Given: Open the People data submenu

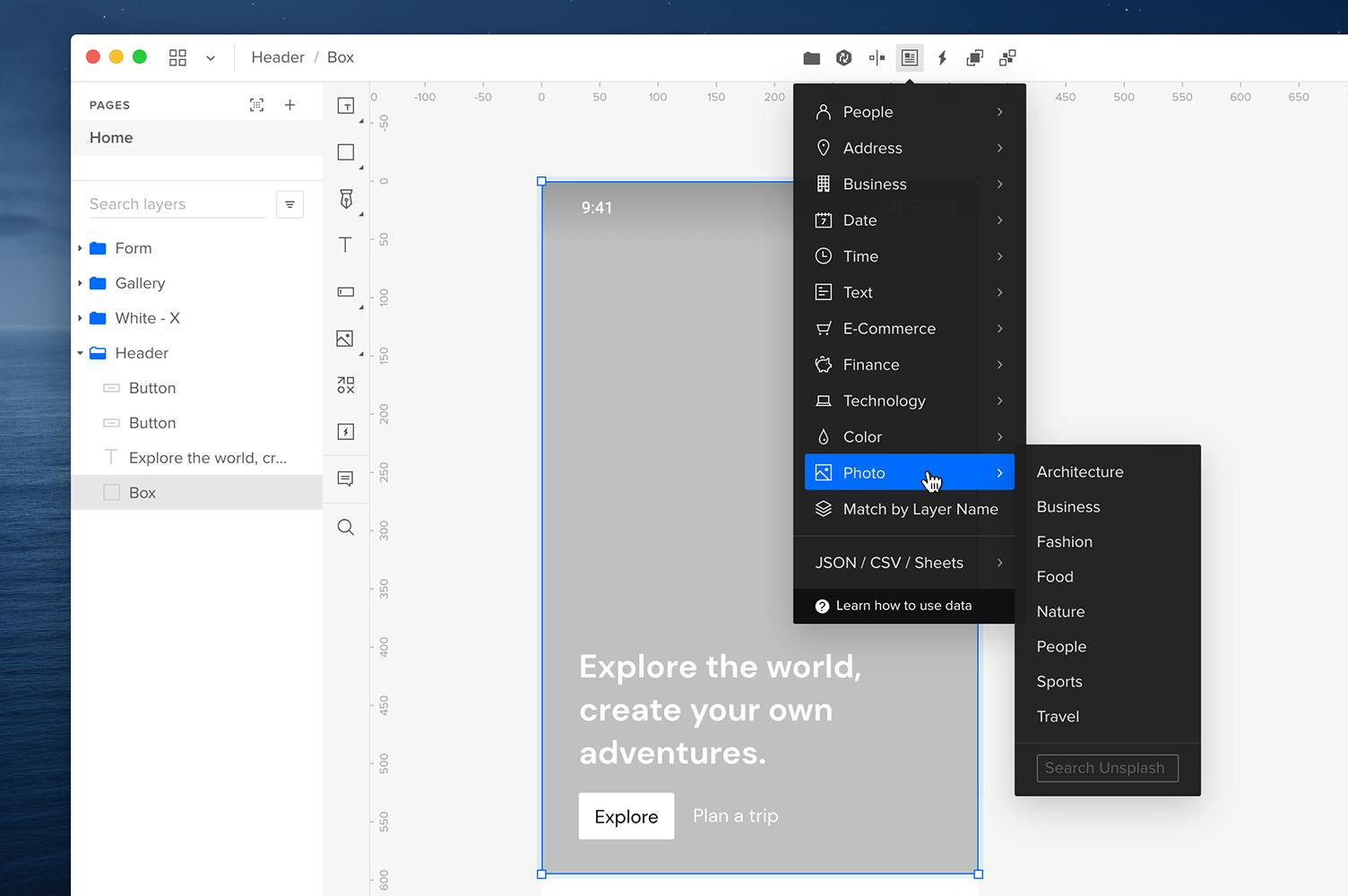Looking at the screenshot, I should click(909, 112).
